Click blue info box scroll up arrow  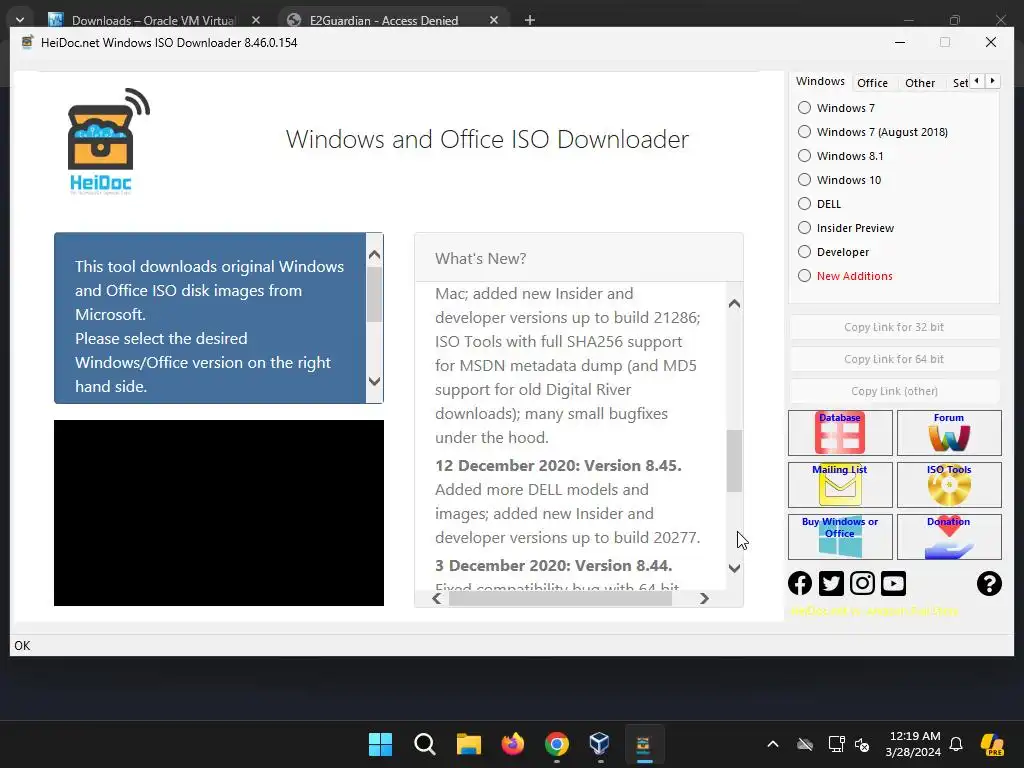pos(374,255)
